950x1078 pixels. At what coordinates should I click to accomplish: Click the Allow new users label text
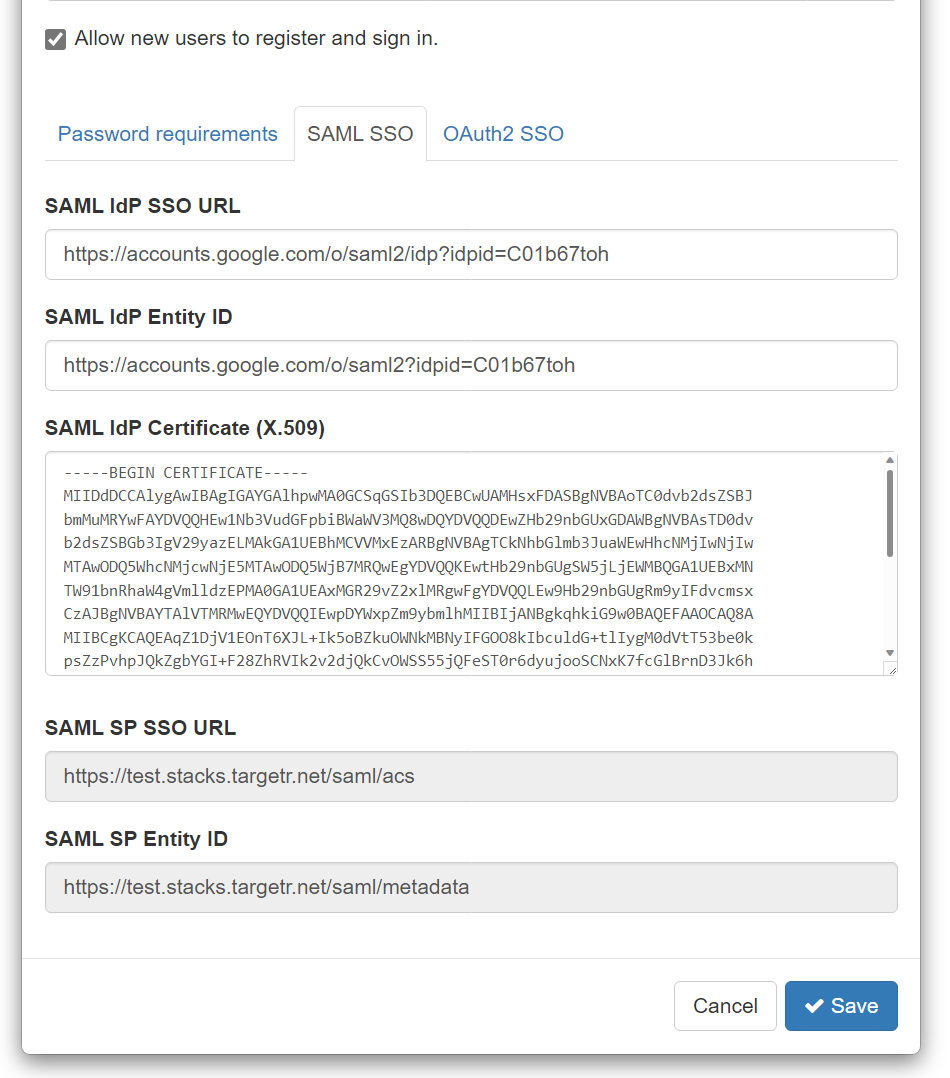pyautogui.click(x=256, y=38)
